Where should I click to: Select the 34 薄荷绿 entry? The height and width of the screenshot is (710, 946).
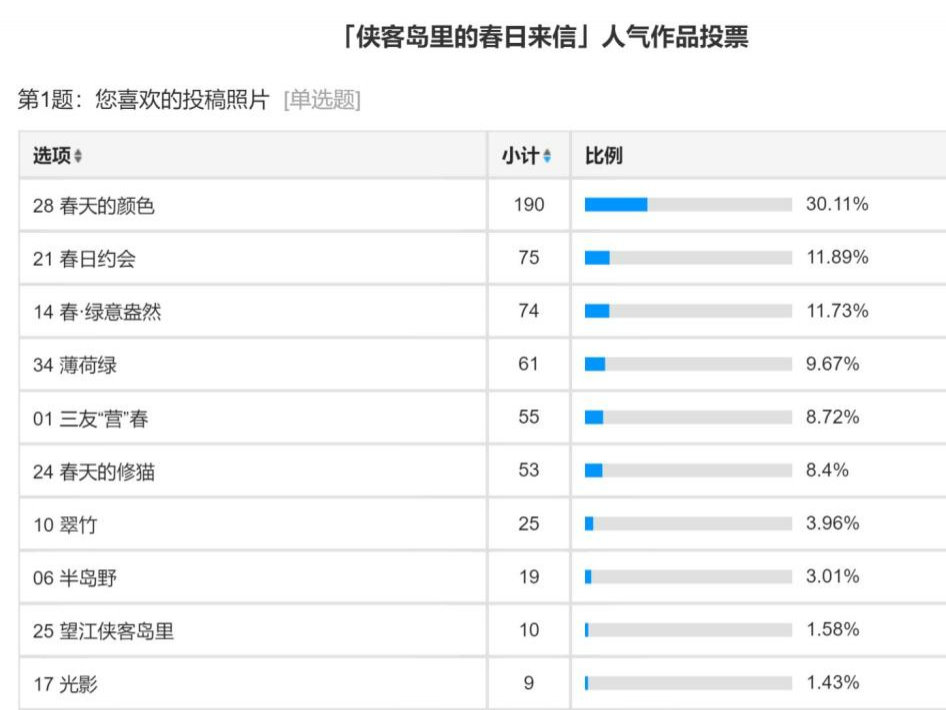75,365
